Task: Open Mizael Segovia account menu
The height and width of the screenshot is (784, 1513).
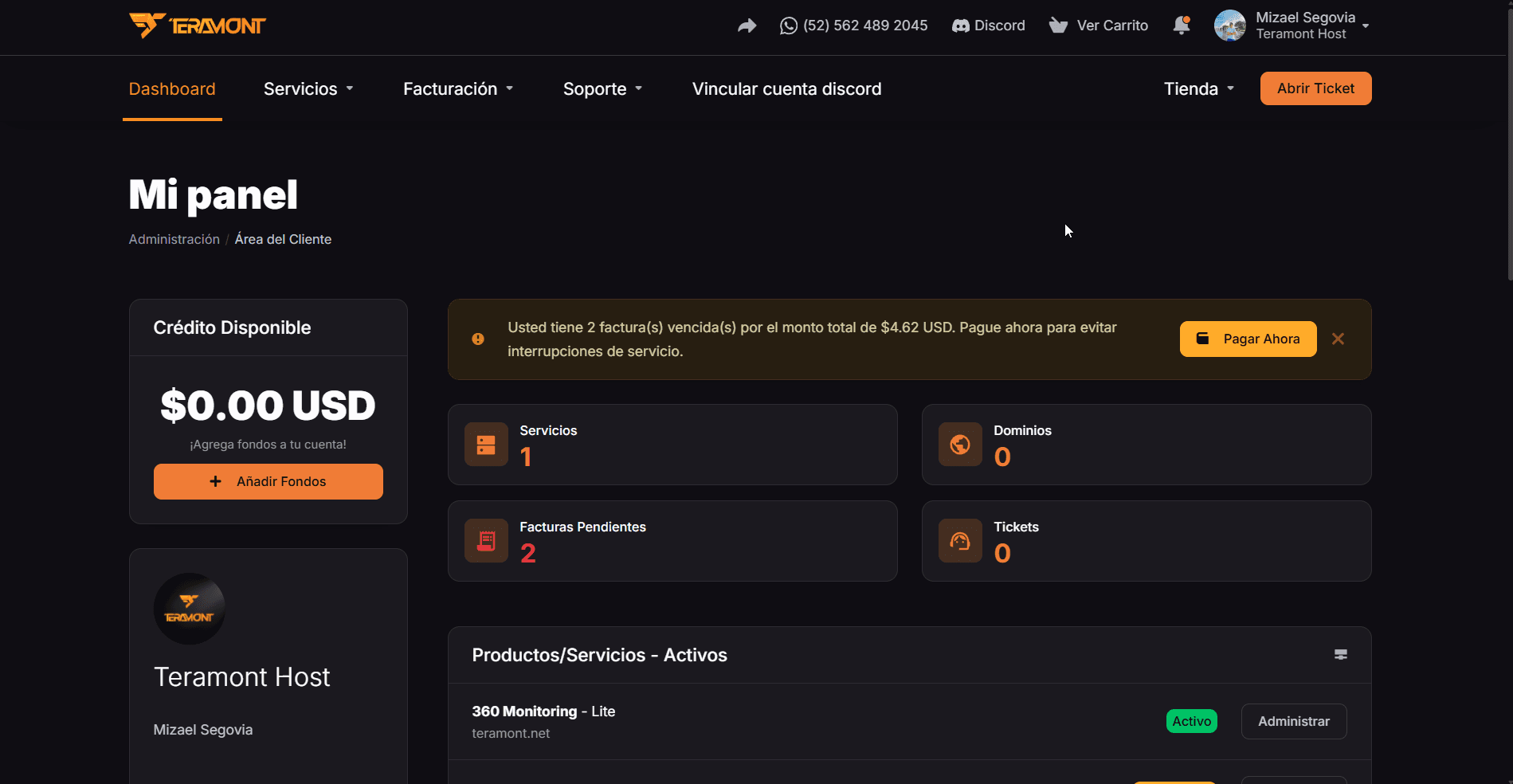Action: [1292, 25]
